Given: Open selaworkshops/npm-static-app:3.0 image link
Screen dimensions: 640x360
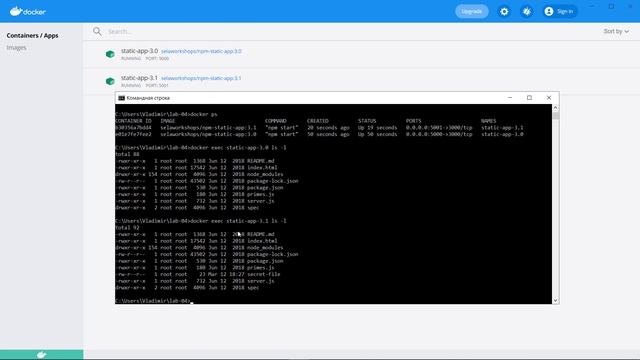Looking at the screenshot, I should click(201, 51).
